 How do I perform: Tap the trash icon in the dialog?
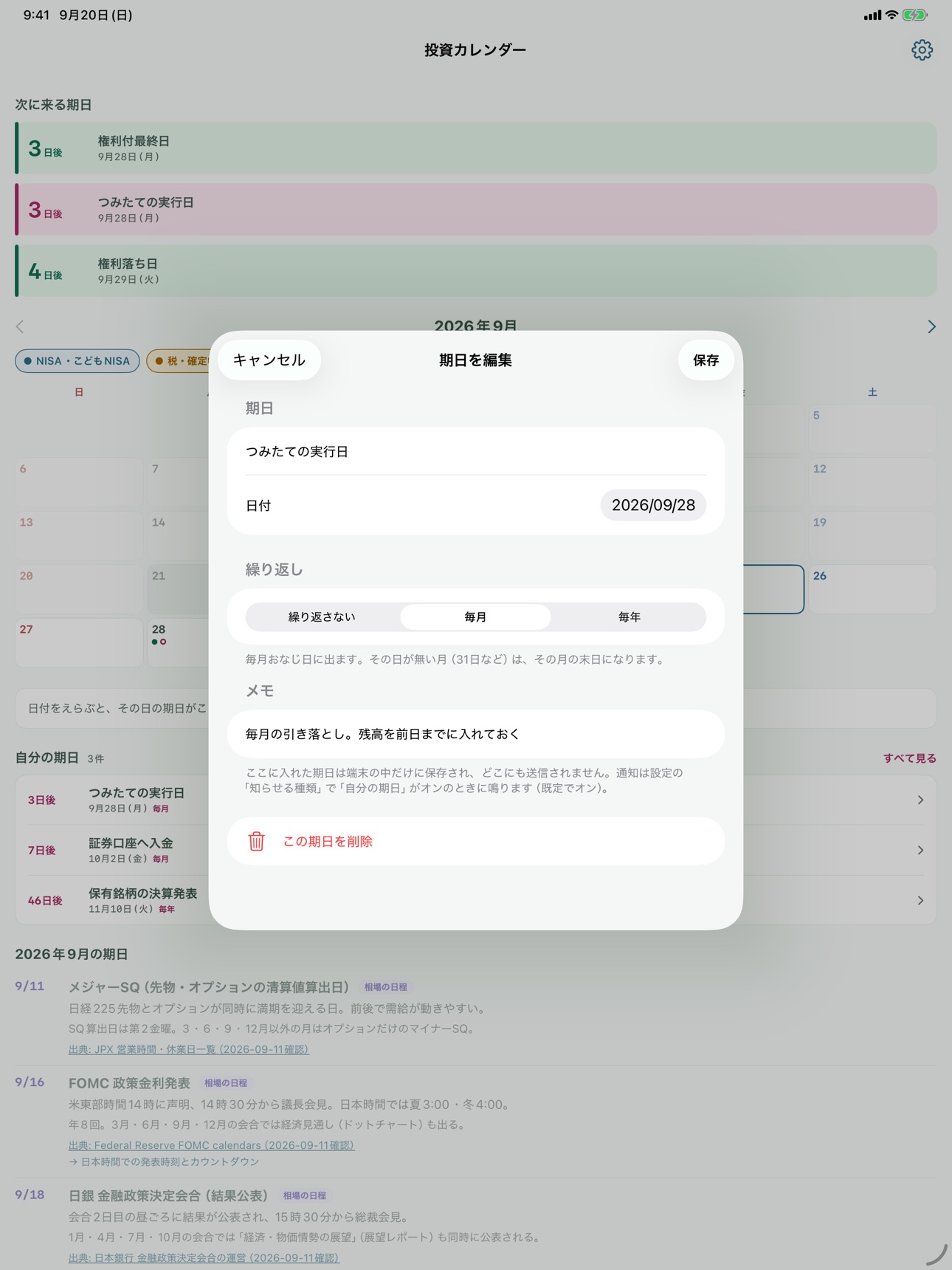pos(256,841)
